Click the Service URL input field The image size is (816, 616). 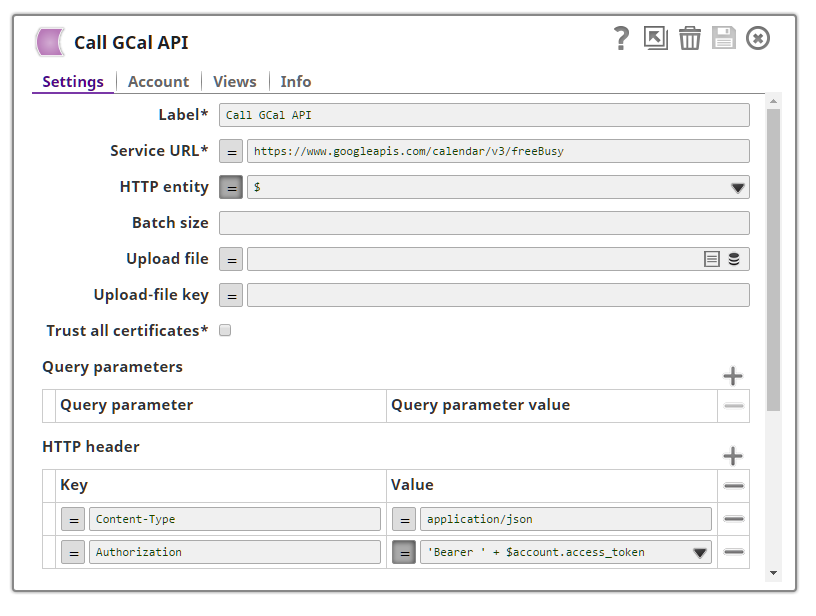(498, 151)
